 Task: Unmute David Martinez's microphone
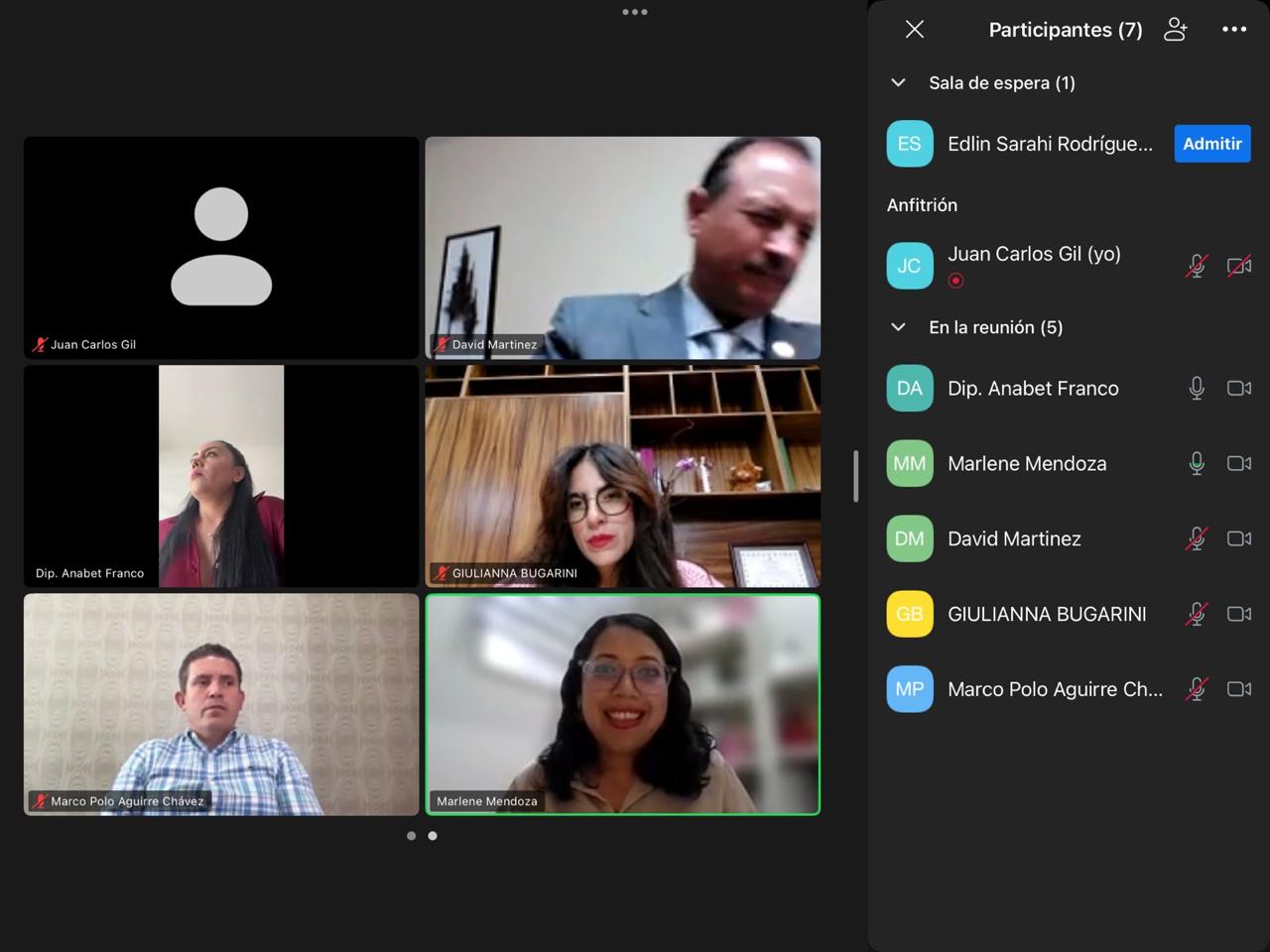coord(1197,538)
